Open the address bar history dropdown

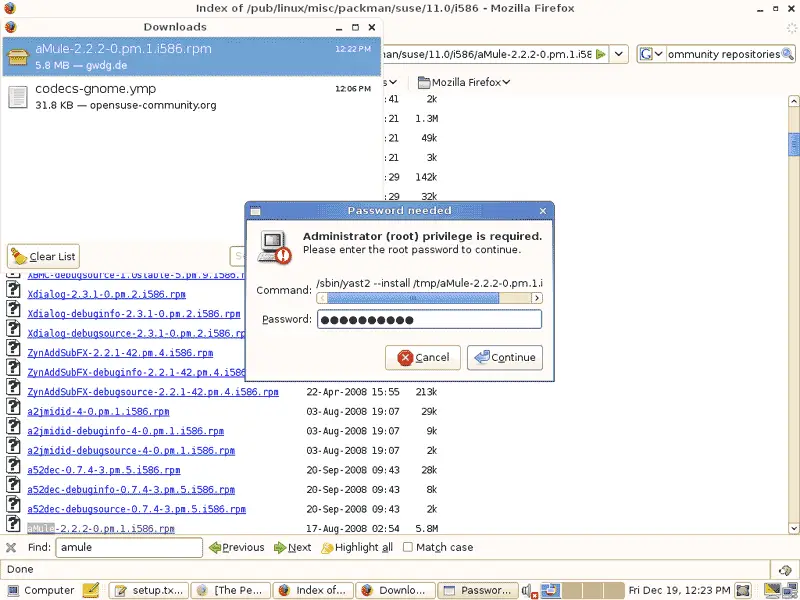tap(618, 54)
